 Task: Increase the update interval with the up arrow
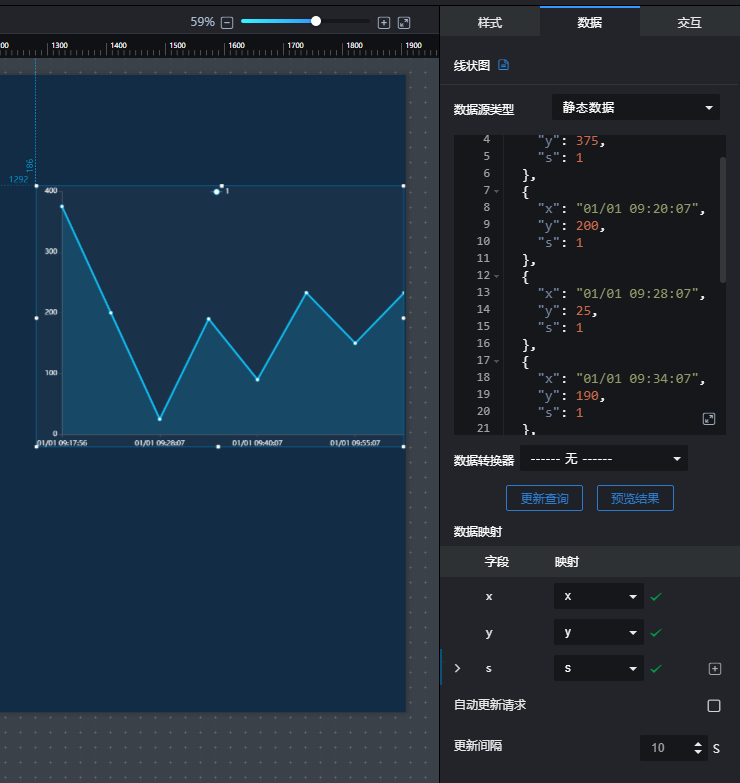click(698, 744)
